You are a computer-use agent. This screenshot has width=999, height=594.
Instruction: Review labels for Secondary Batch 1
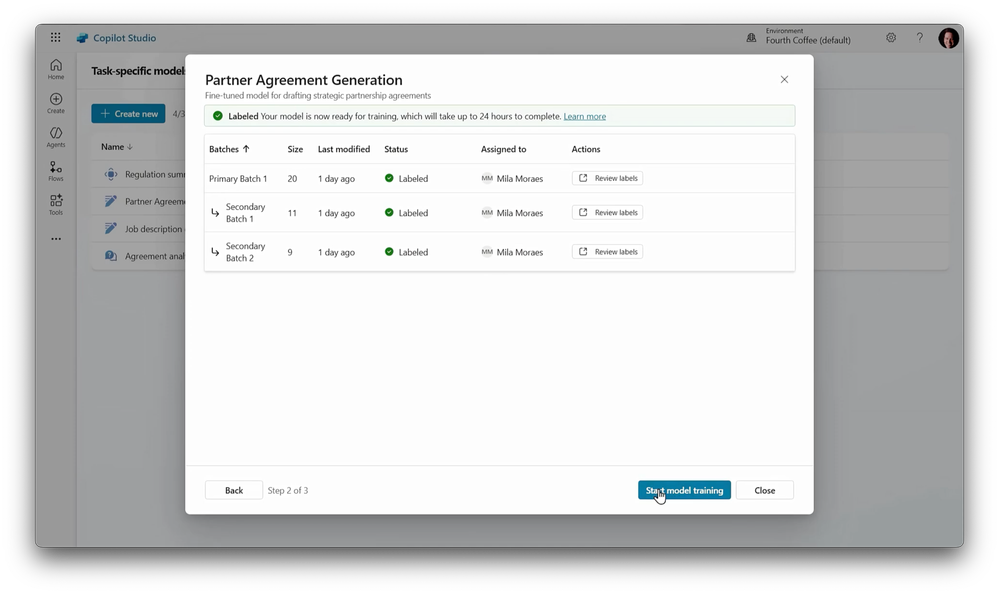pos(608,212)
